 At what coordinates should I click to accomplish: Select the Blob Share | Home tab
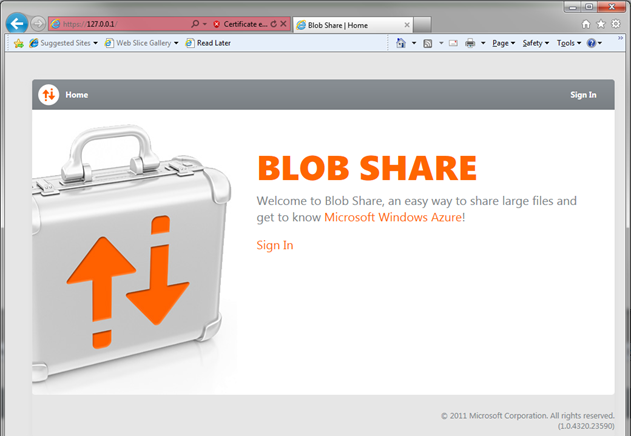[x=353, y=25]
